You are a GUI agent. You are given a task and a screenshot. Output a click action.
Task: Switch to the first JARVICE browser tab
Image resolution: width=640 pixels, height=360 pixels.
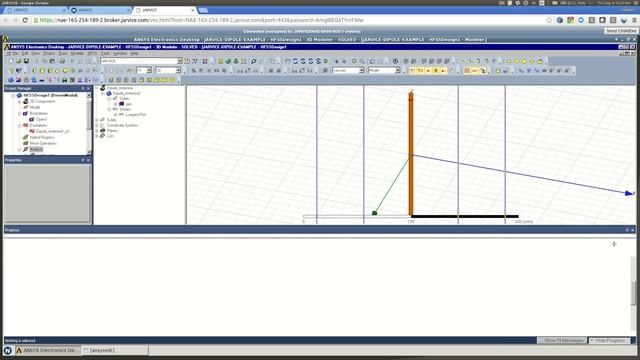click(x=35, y=10)
